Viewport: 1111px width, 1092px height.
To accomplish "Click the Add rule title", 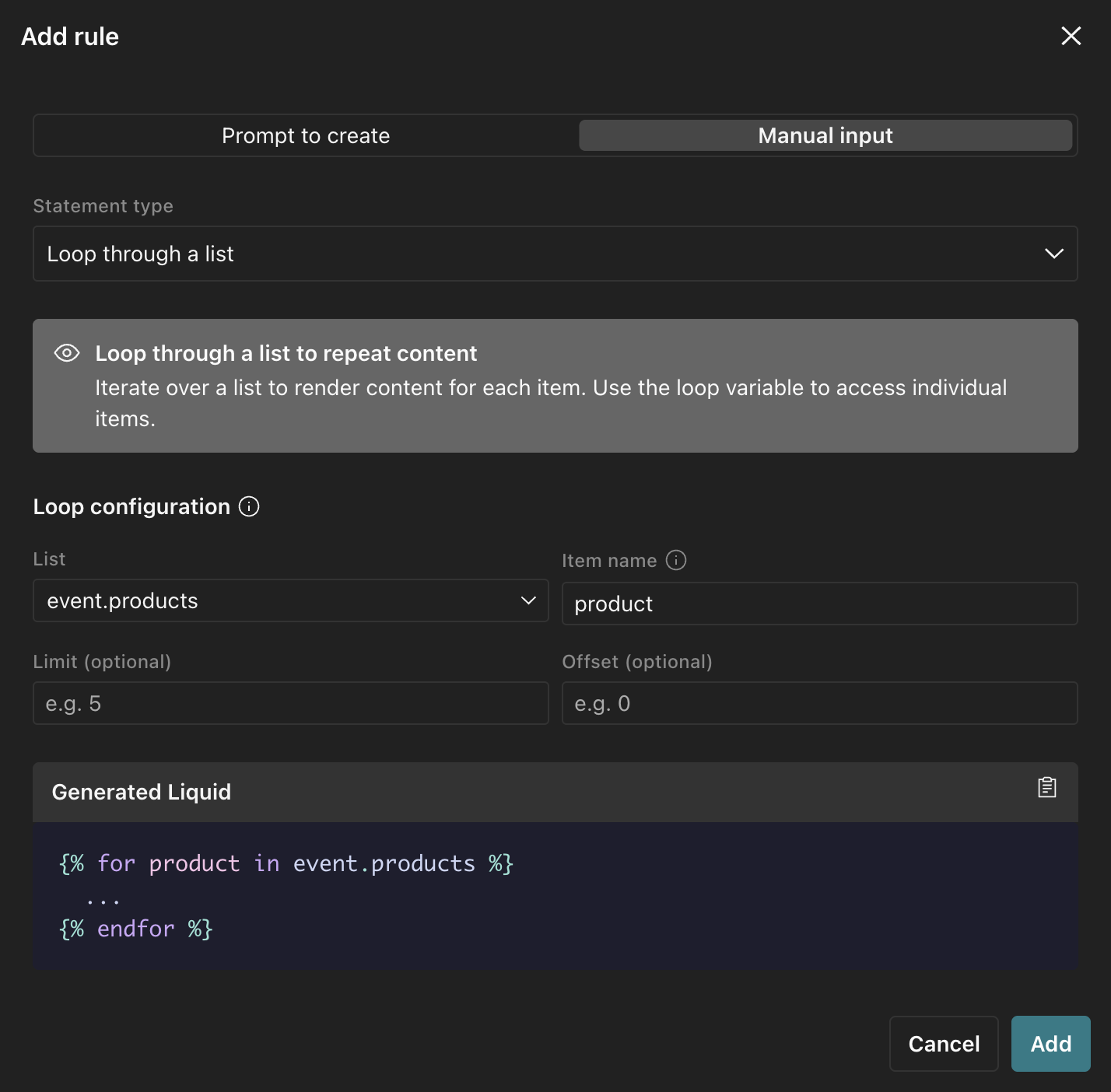I will pos(70,37).
